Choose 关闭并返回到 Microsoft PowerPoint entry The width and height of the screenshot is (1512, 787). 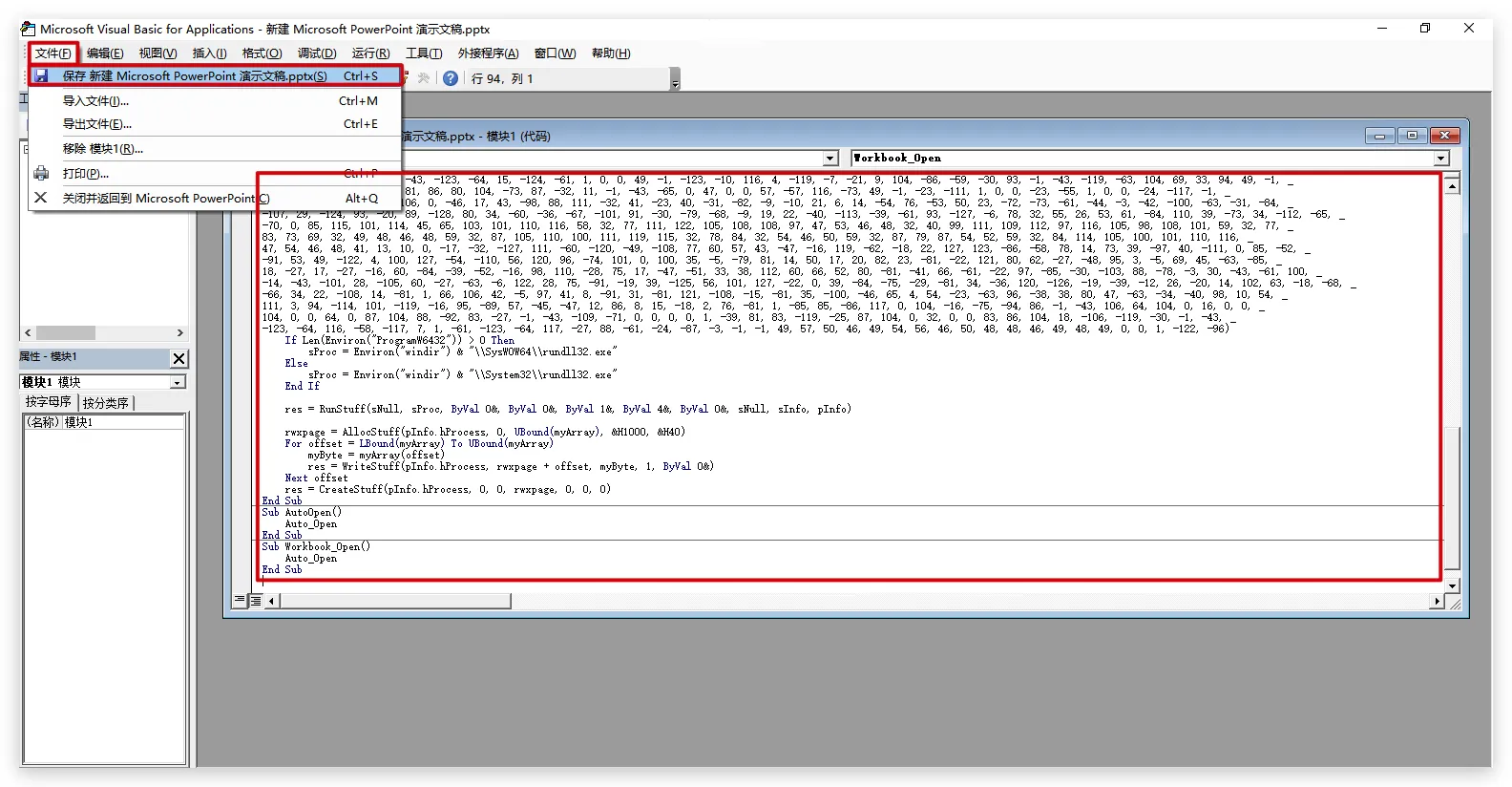coord(215,199)
